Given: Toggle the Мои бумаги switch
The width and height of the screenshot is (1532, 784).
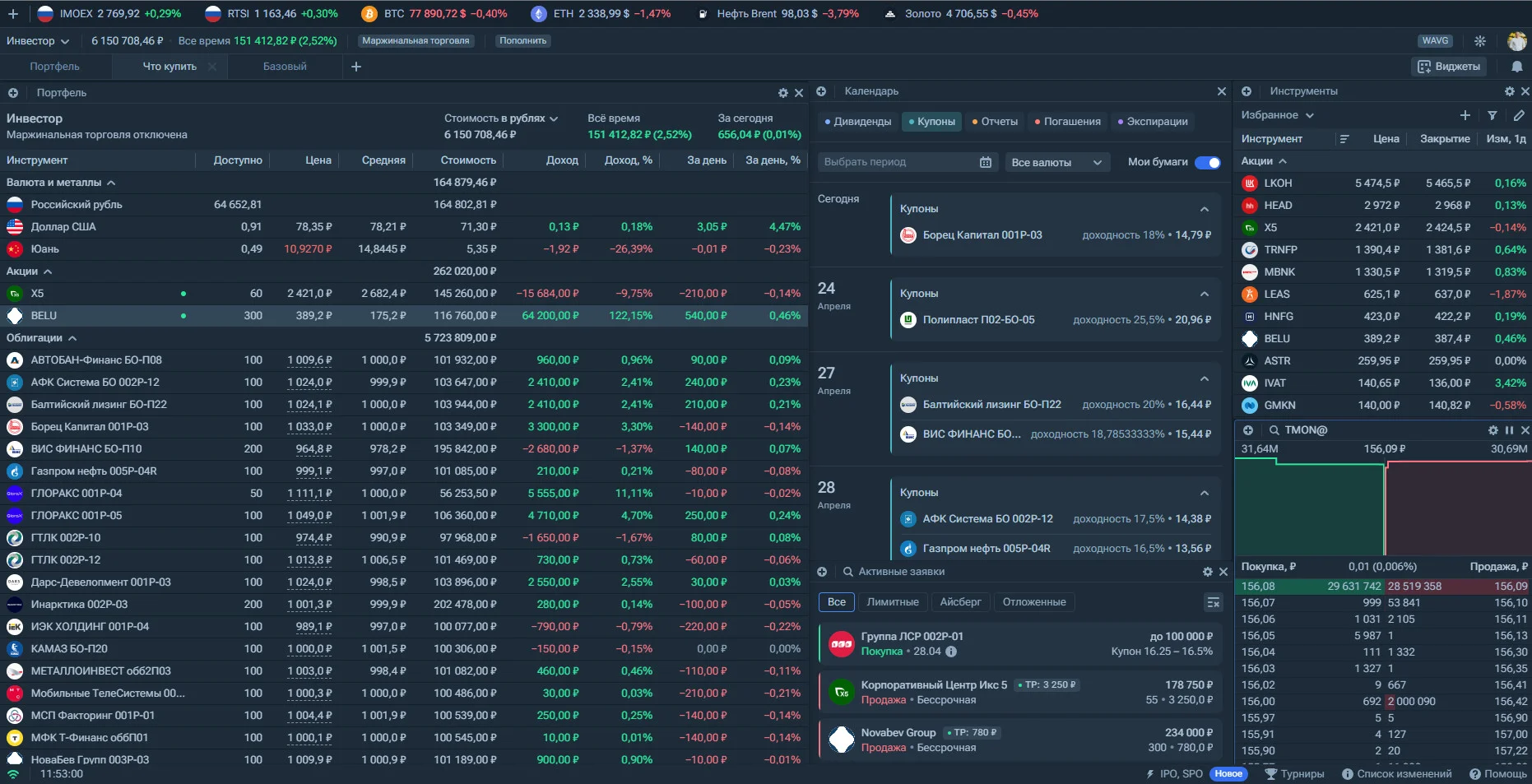Looking at the screenshot, I should 1208,162.
